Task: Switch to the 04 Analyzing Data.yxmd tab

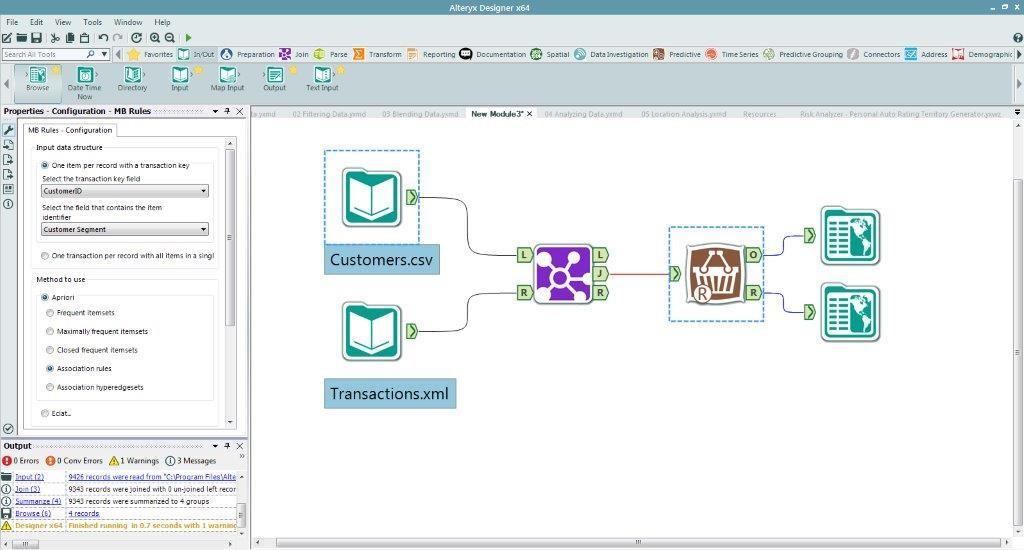Action: pyautogui.click(x=583, y=114)
